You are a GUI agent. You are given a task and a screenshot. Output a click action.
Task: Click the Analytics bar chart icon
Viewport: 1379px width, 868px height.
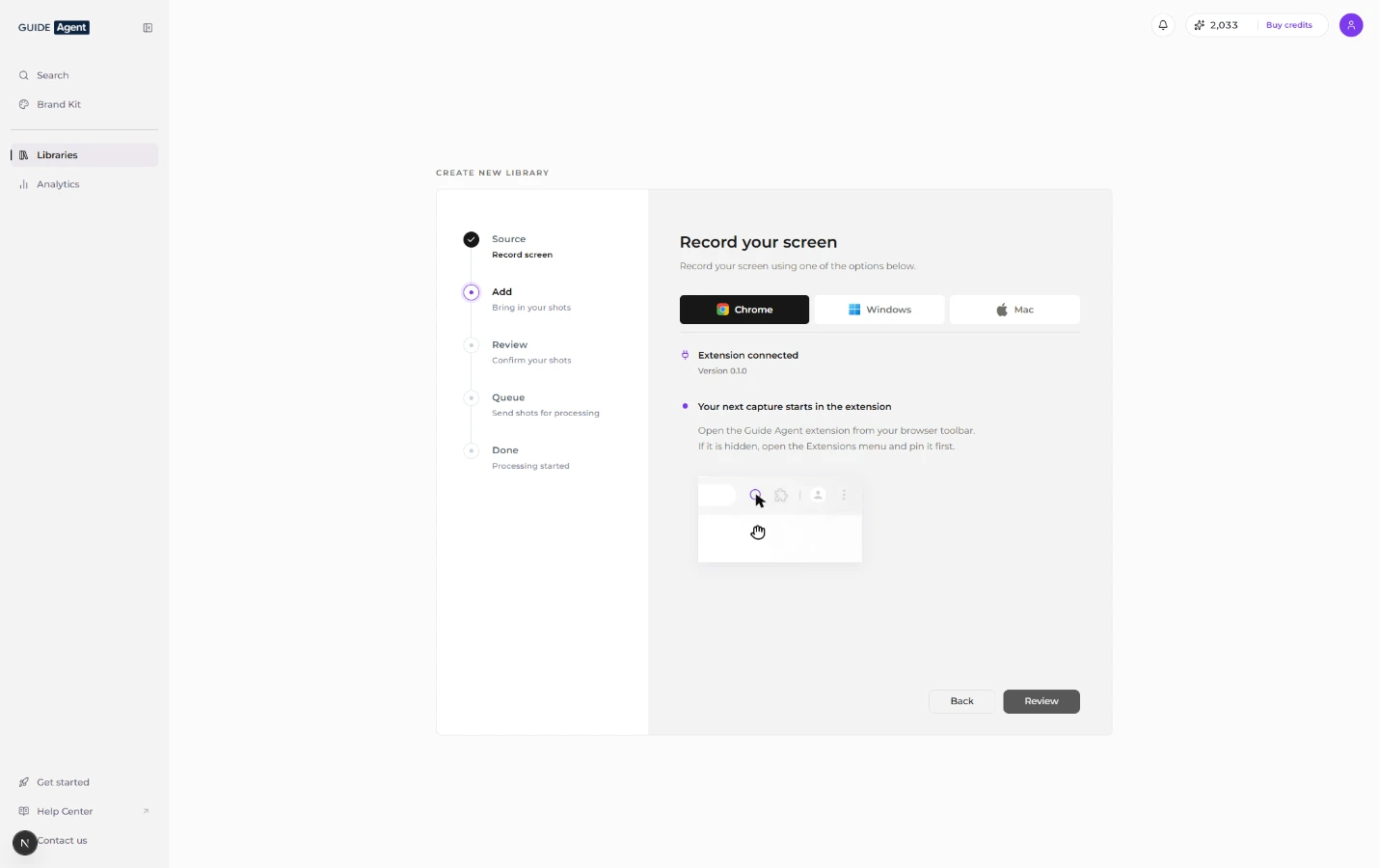click(24, 184)
